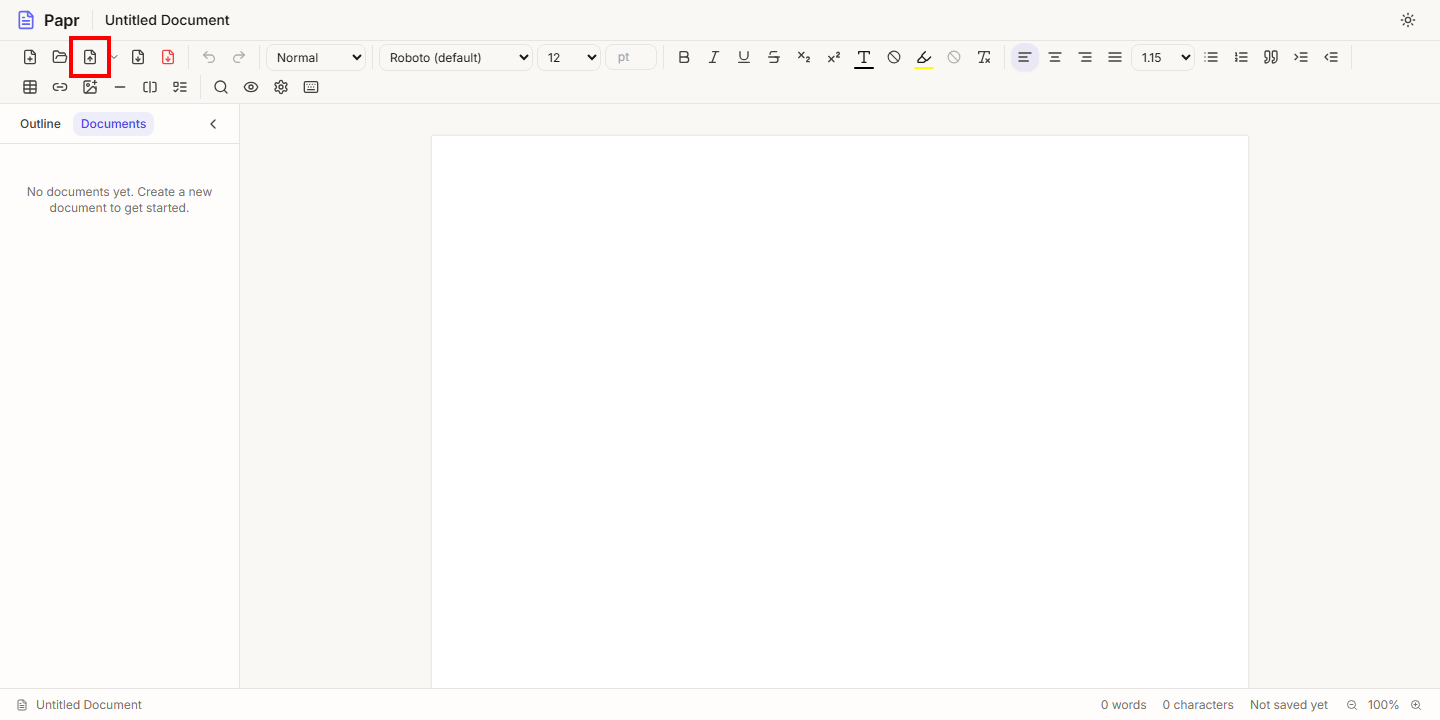Insert a table
Viewport: 1440px width, 720px height.
[x=30, y=88]
